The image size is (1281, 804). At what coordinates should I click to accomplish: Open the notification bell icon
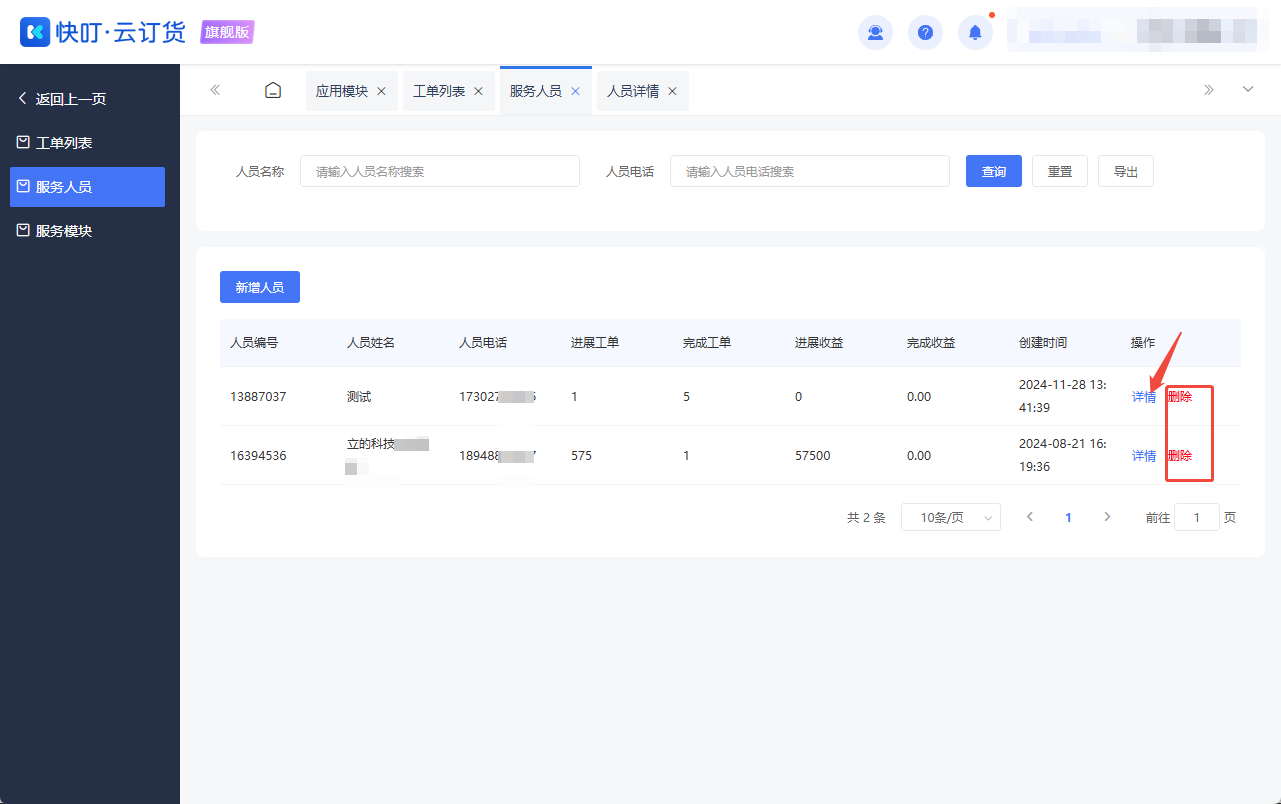(975, 32)
